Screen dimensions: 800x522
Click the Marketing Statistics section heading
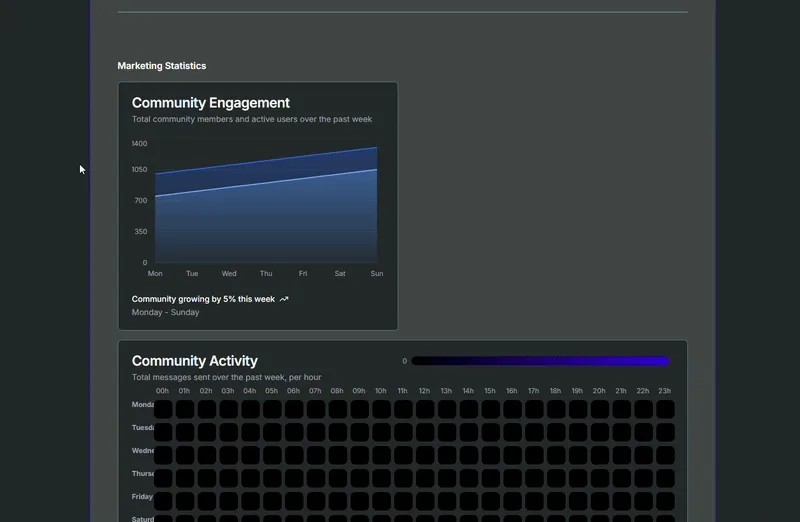[x=162, y=66]
